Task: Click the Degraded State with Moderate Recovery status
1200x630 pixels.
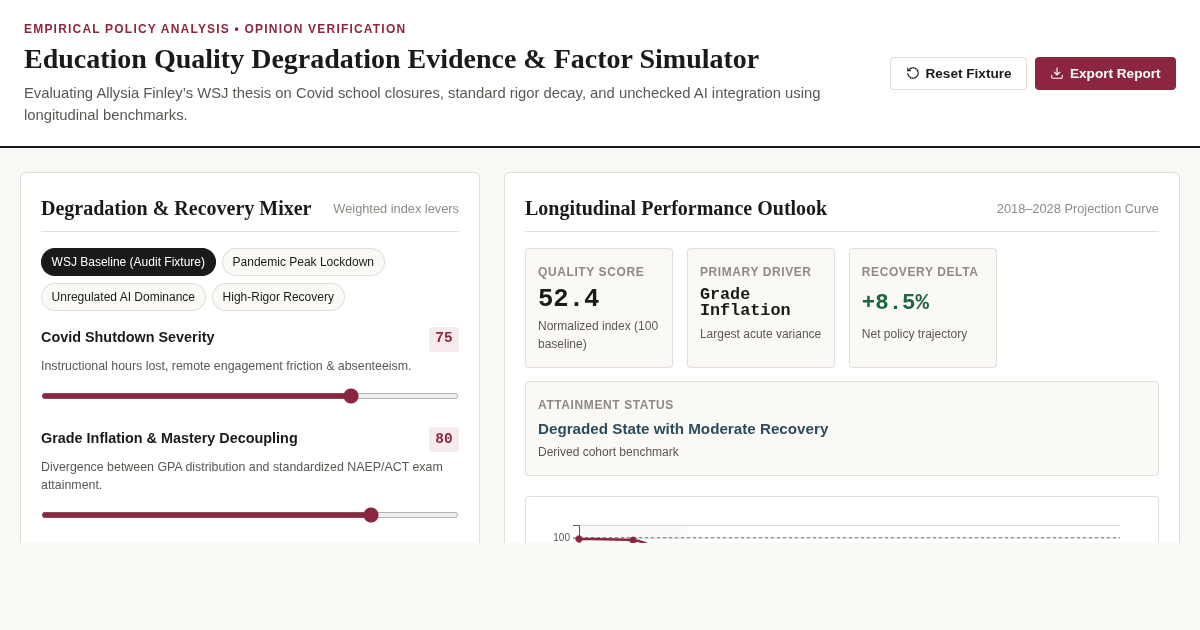Action: [683, 429]
